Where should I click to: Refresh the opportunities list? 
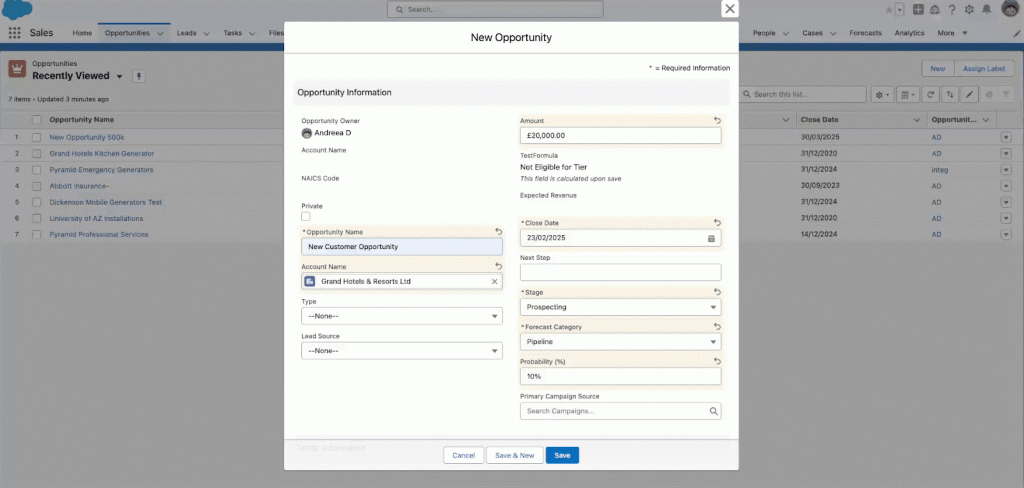(932, 95)
